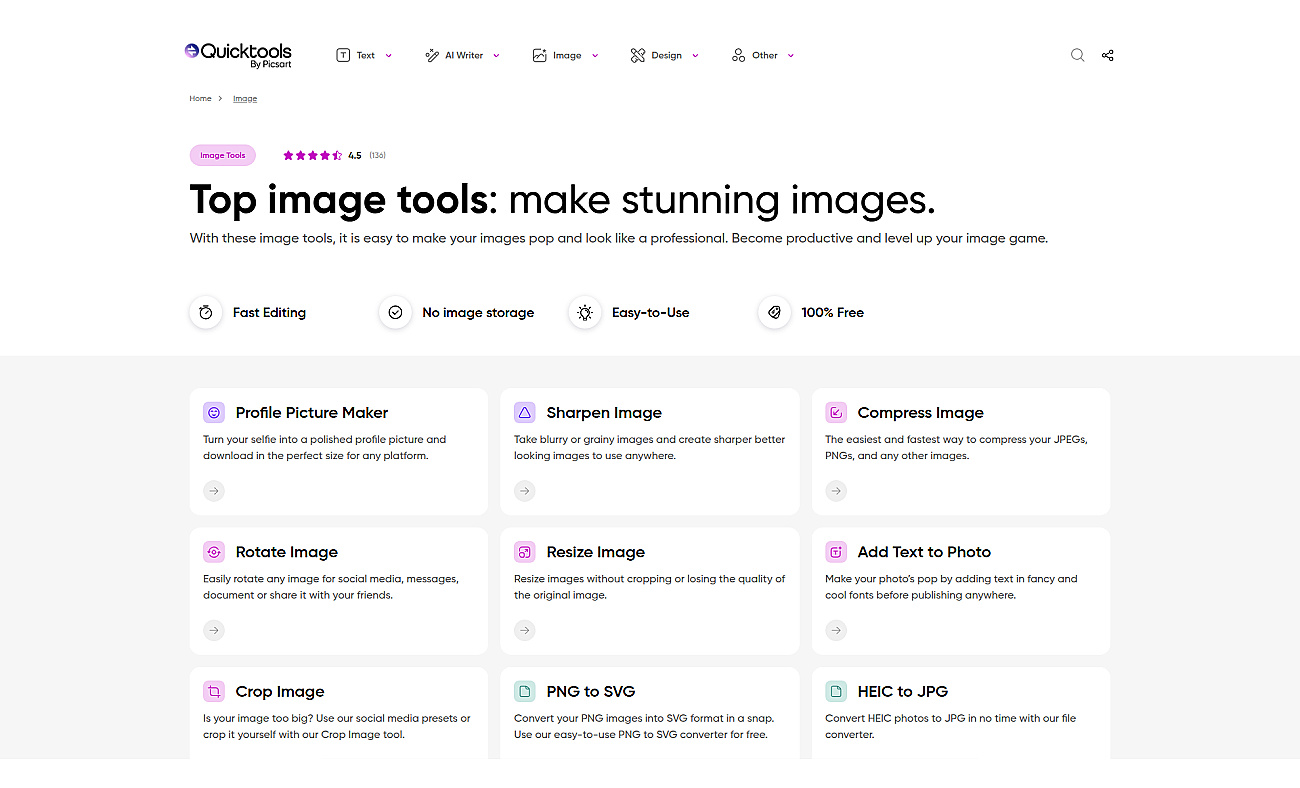Open the Text navigation menu
This screenshot has height=788, width=1300.
coord(365,55)
